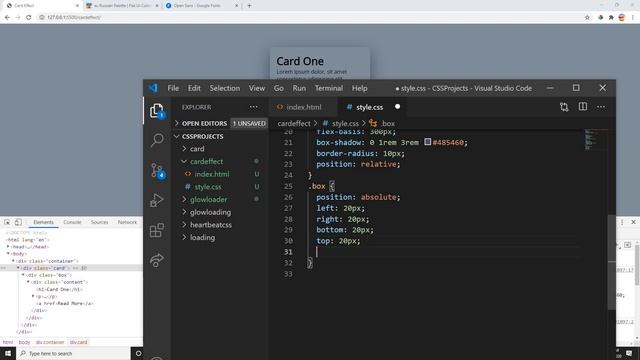Select the style.css editor tab
Viewport: 640px width, 360px height.
tap(372, 107)
